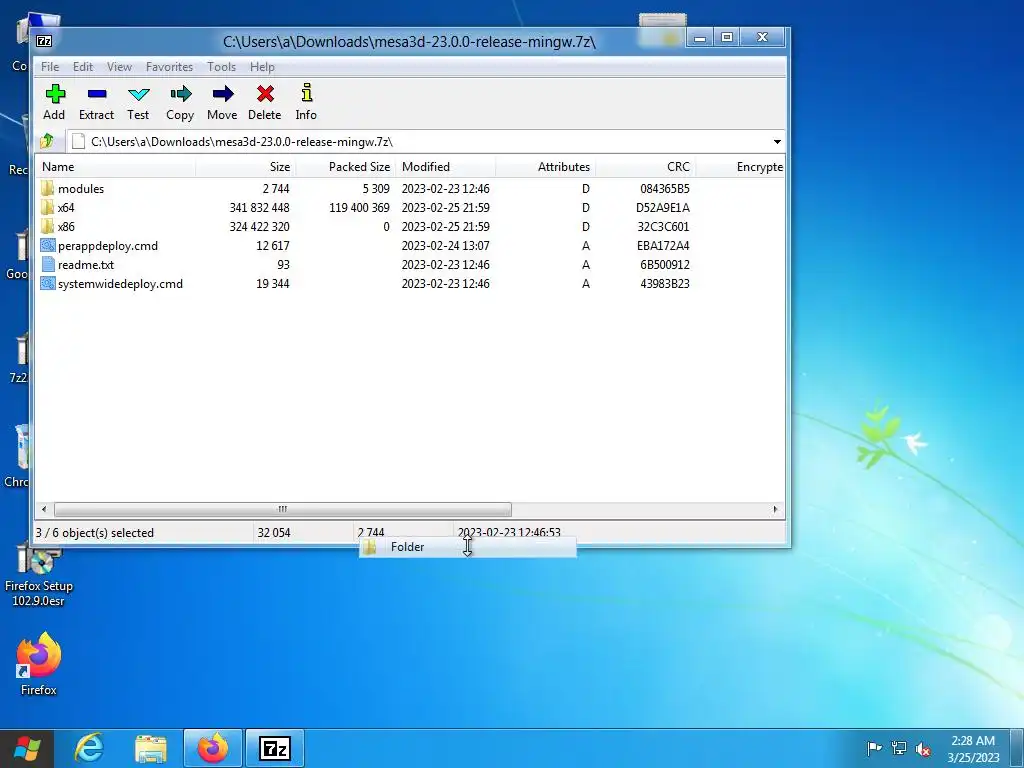Click the 2023-02-24 13:07 modified date
Viewport: 1024px width, 768px height.
pos(445,246)
